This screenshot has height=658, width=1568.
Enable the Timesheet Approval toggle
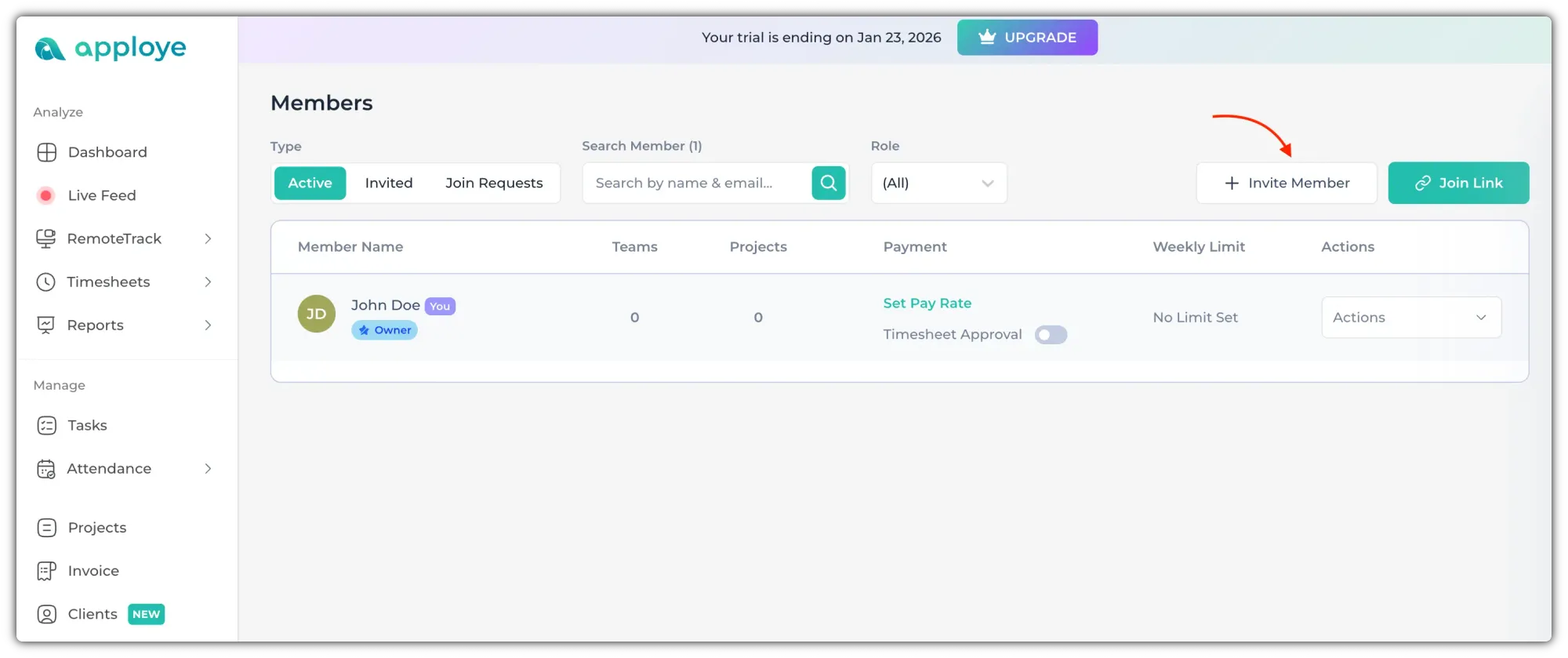(x=1051, y=335)
